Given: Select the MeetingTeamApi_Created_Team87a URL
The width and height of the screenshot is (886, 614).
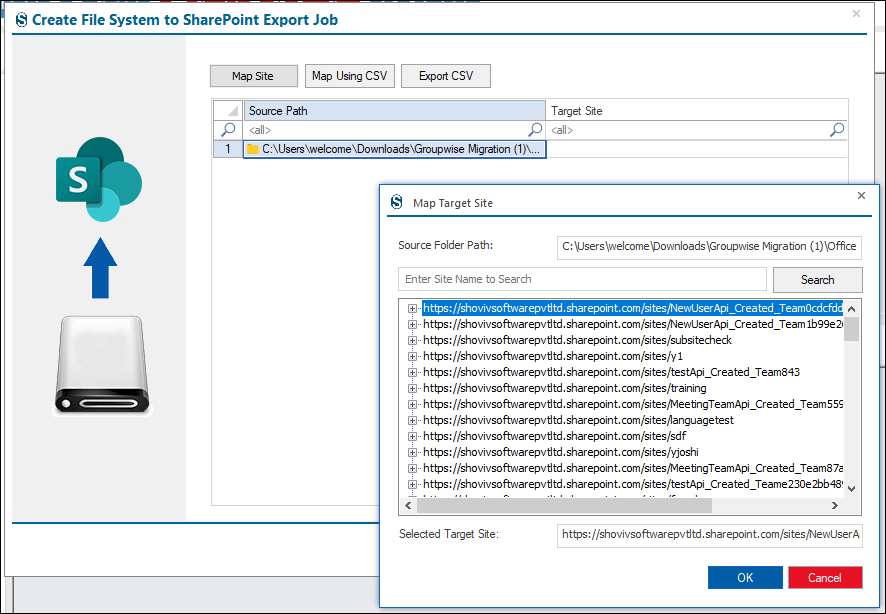Looking at the screenshot, I should [x=633, y=468].
